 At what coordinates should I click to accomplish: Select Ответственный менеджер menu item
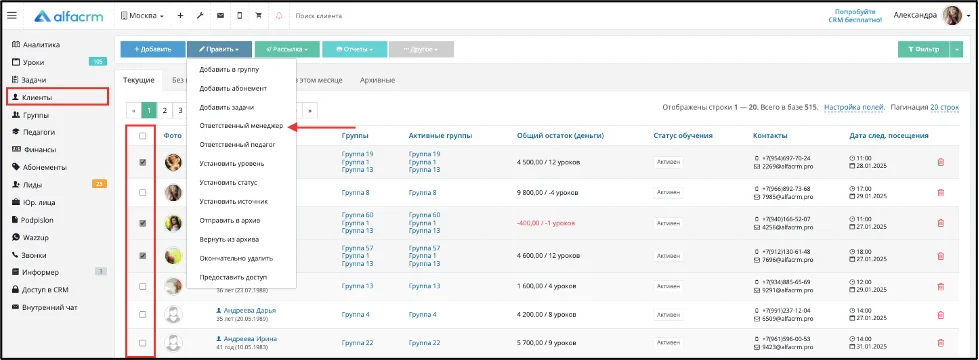[241, 126]
